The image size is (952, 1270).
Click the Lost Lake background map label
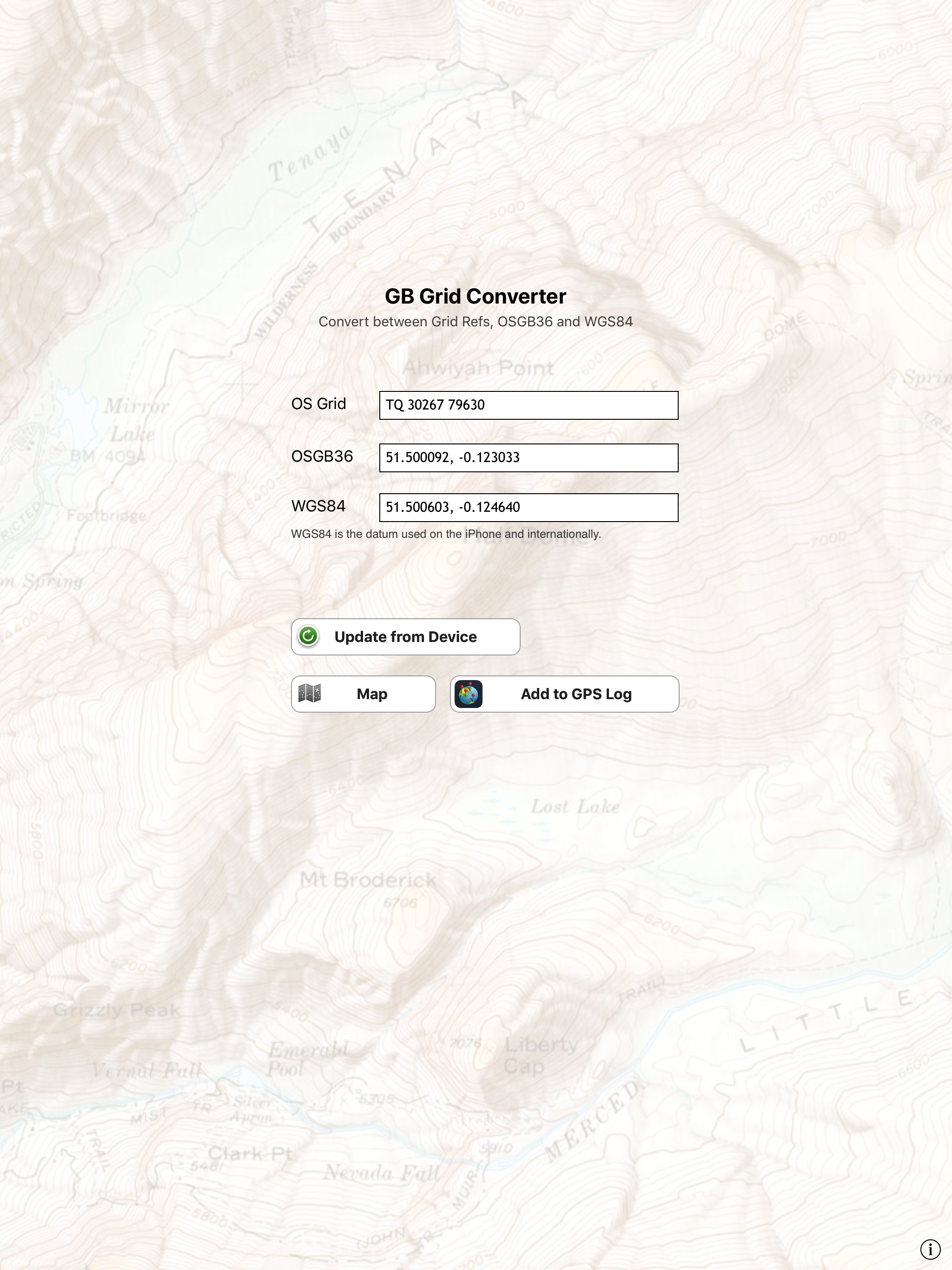tap(575, 807)
